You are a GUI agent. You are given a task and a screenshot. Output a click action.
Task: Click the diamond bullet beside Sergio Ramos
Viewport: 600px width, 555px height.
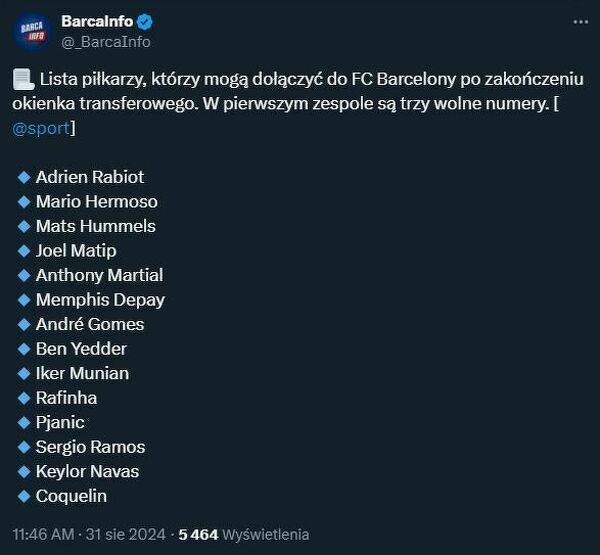coord(24,447)
